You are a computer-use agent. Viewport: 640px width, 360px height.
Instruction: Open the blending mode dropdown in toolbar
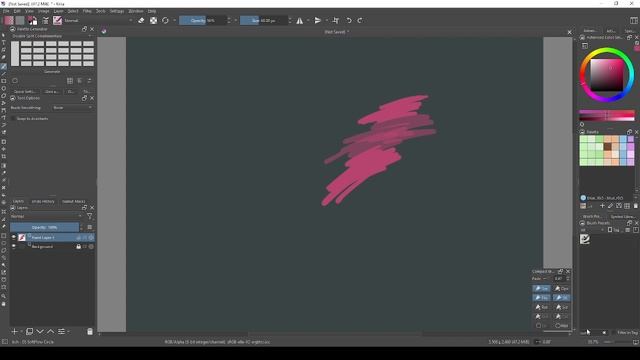pos(98,20)
